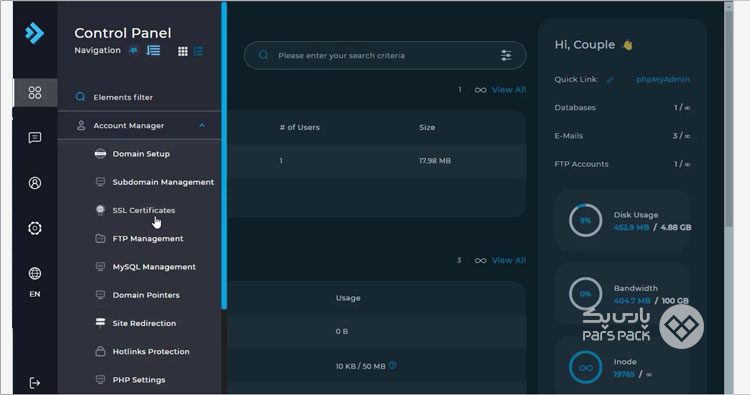
Task: Click the logout icon at bottom left
Action: (34, 383)
